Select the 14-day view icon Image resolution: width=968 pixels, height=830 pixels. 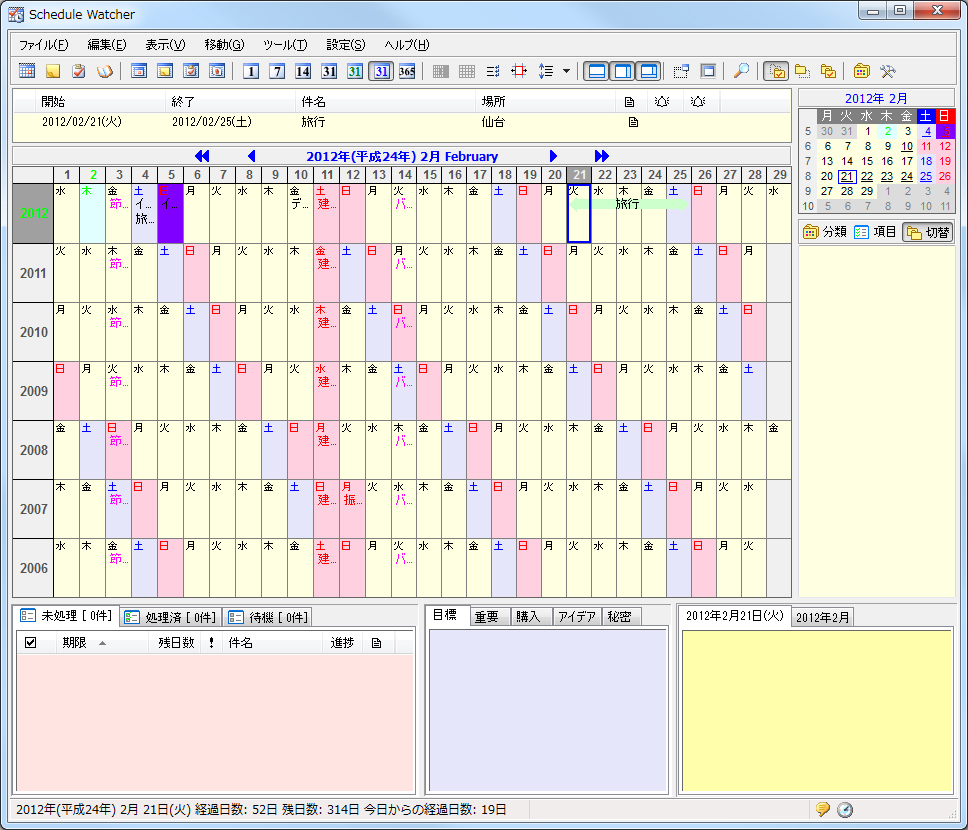click(302, 71)
